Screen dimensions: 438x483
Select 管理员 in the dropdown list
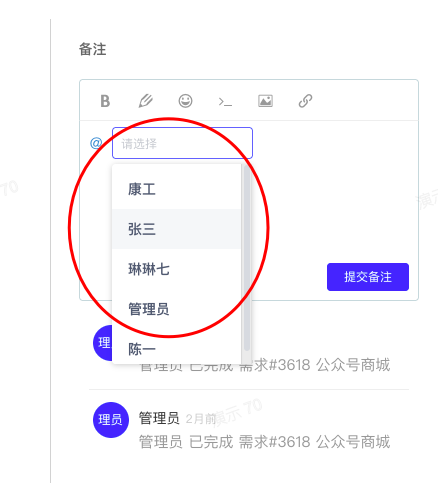(176, 309)
